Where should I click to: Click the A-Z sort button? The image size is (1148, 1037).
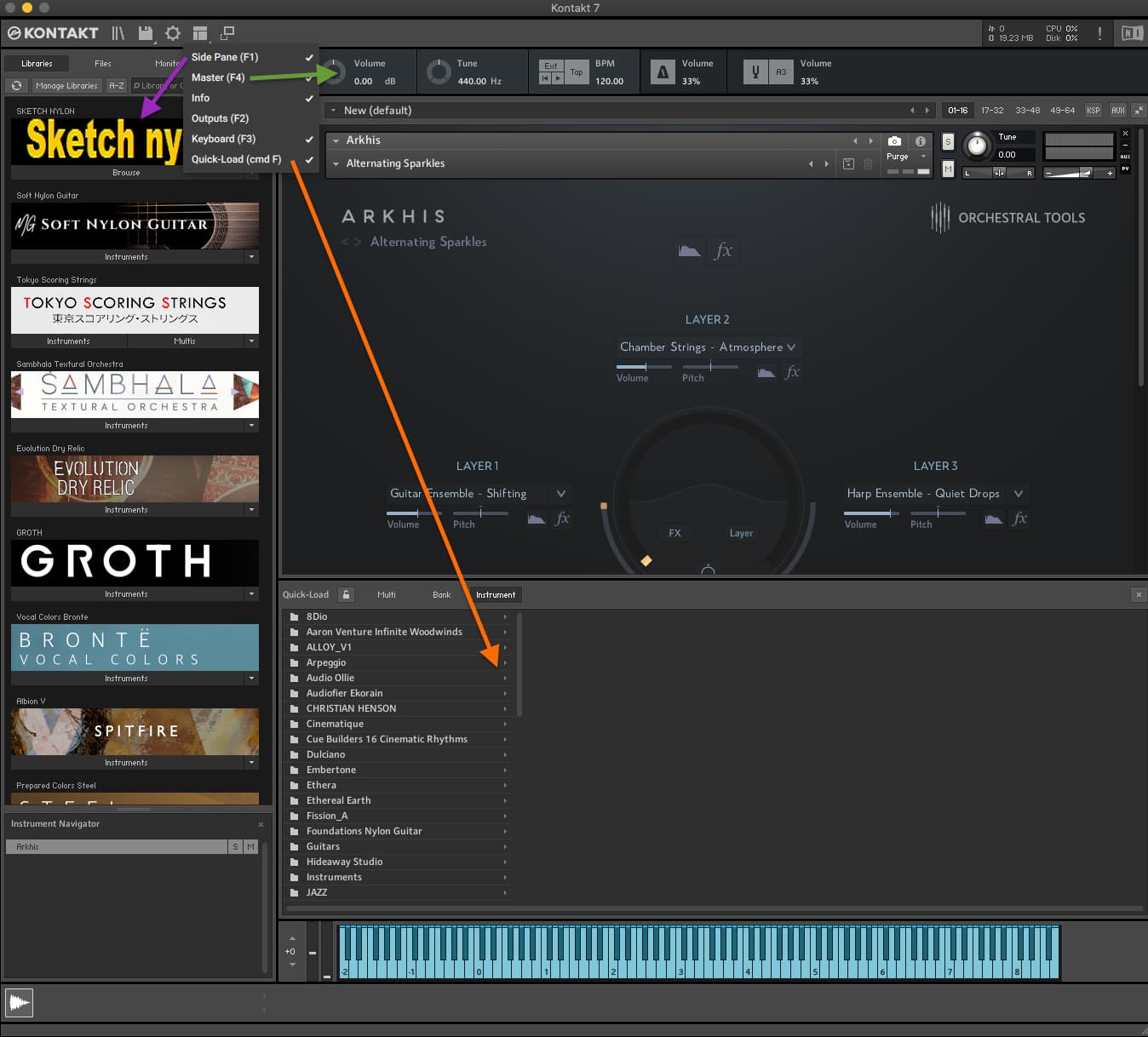pos(117,86)
